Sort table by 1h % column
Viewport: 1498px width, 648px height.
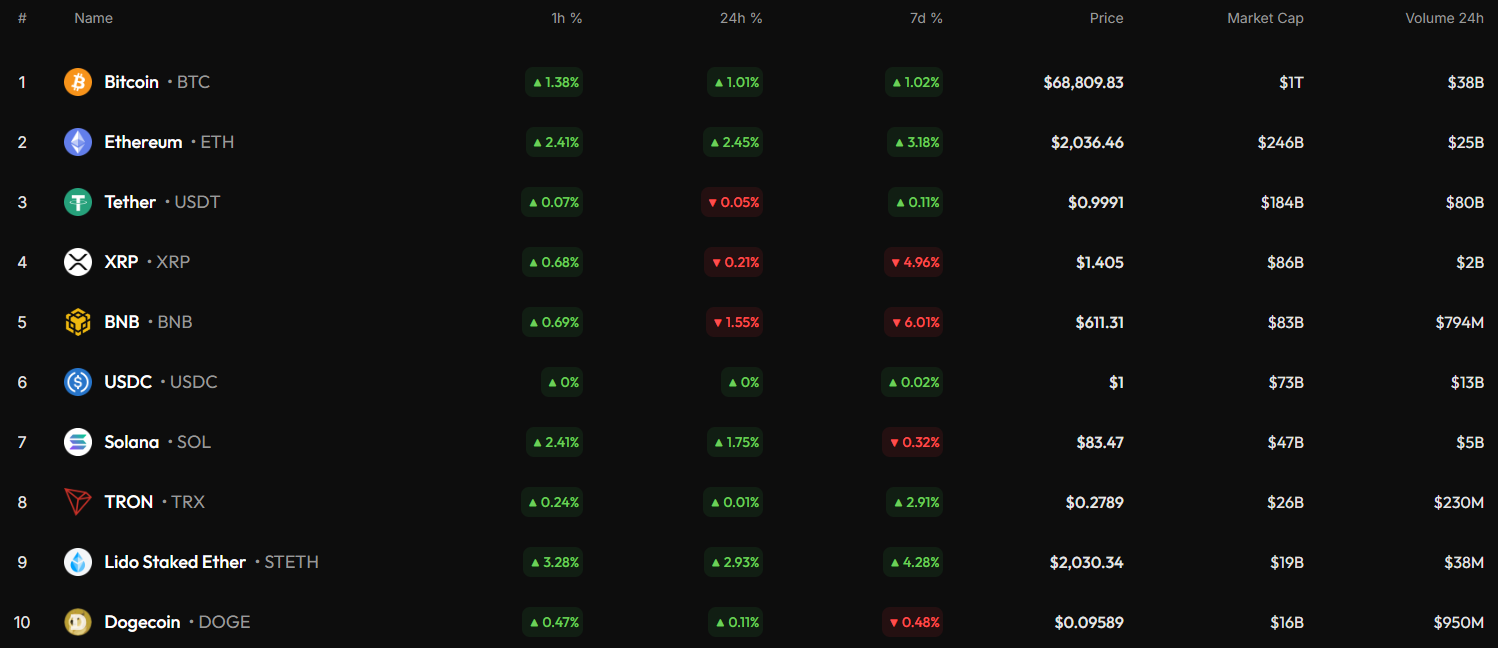[x=566, y=18]
